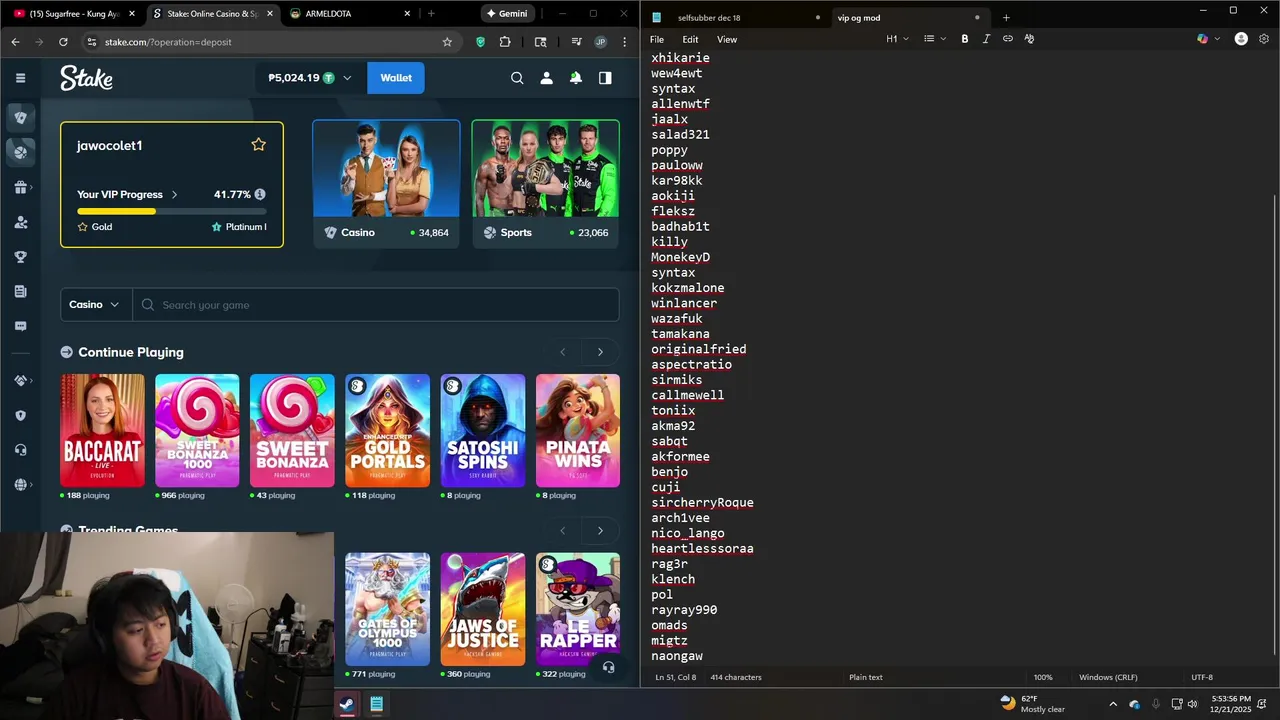This screenshot has width=1280, height=720.
Task: Open Notepad settings gear
Action: click(x=1264, y=39)
